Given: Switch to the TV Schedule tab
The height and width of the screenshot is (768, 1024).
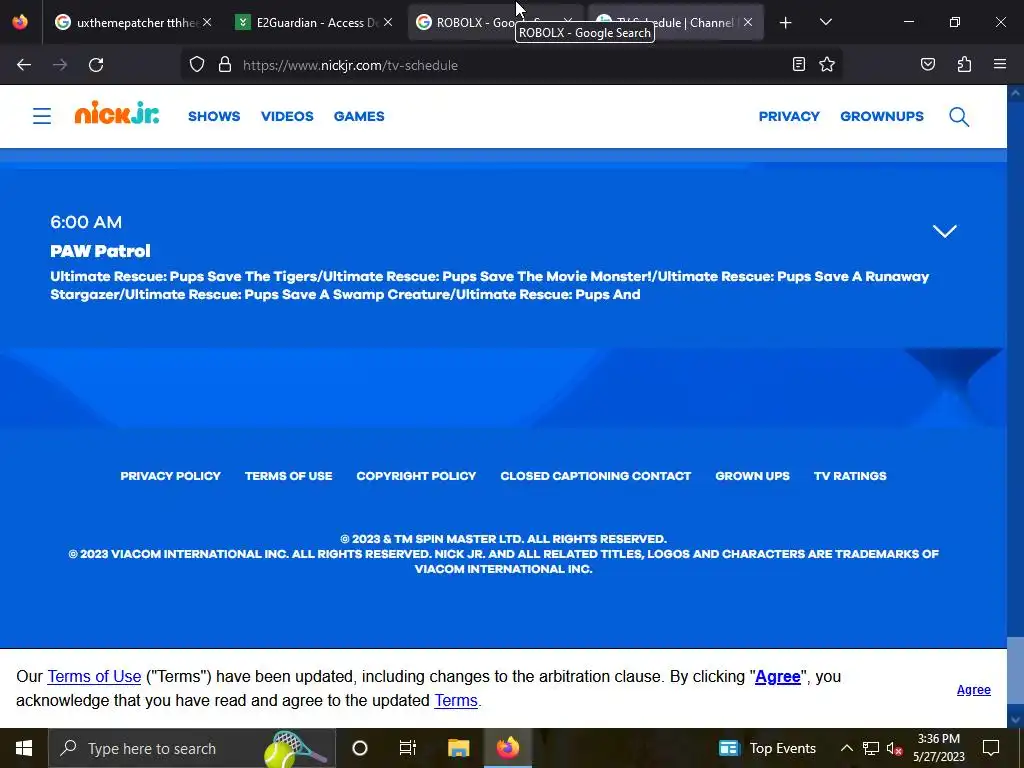Looking at the screenshot, I should pyautogui.click(x=675, y=22).
